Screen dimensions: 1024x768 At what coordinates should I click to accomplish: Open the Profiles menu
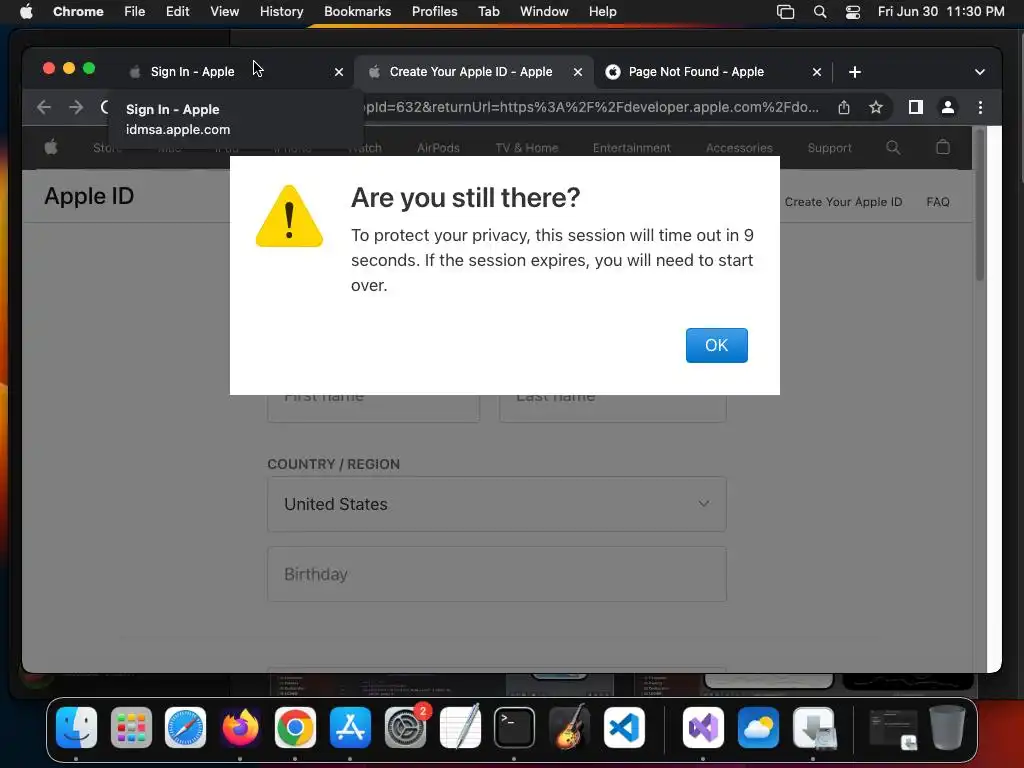[434, 11]
